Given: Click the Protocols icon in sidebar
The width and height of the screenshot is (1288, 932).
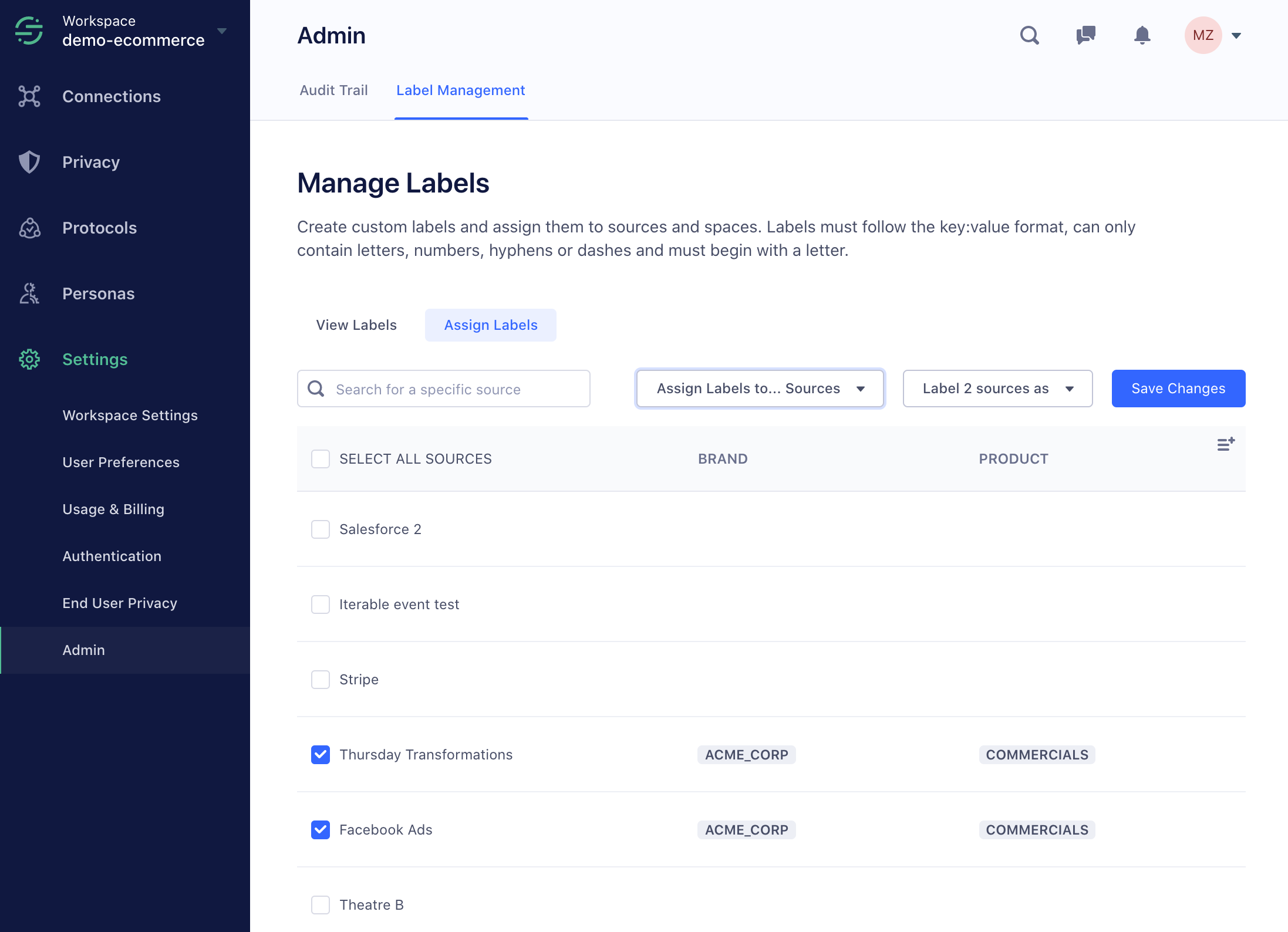Looking at the screenshot, I should [29, 228].
